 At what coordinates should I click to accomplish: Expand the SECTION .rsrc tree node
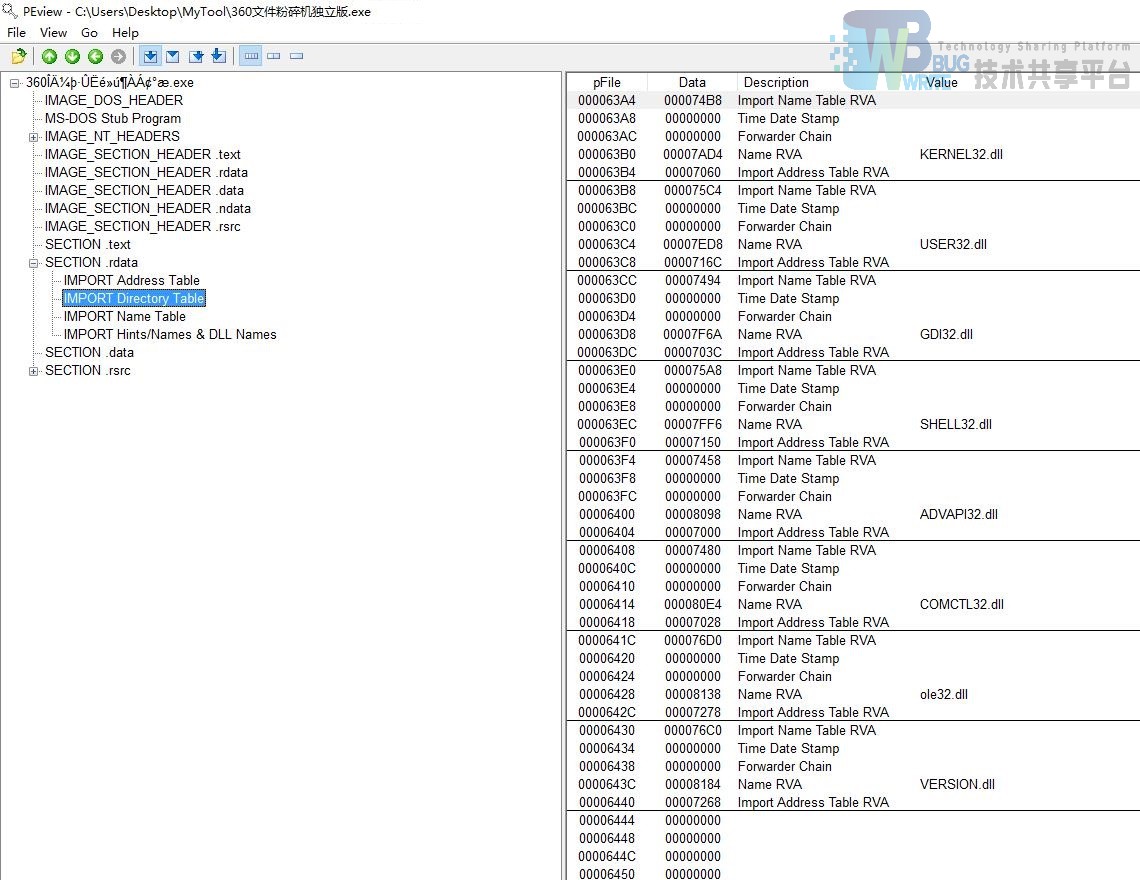tap(34, 371)
